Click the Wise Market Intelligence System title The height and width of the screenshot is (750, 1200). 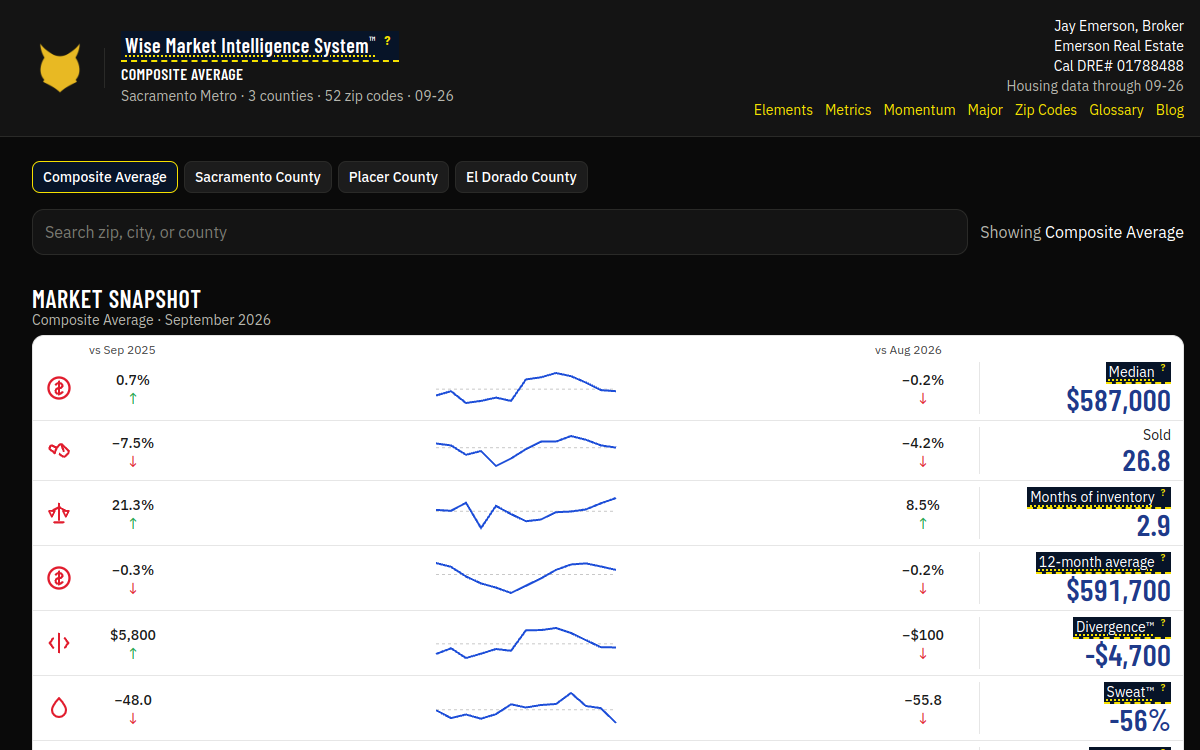[250, 46]
